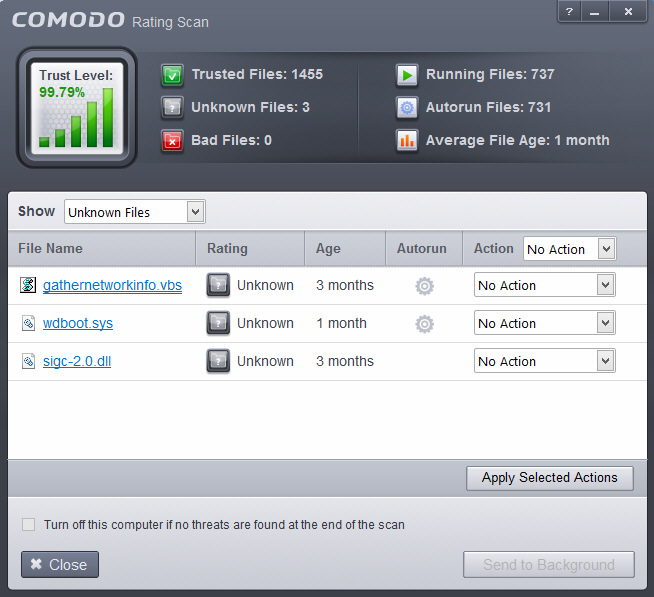The width and height of the screenshot is (654, 597).
Task: Open the gathernetworkinfo.vbs file link
Action: coord(112,285)
